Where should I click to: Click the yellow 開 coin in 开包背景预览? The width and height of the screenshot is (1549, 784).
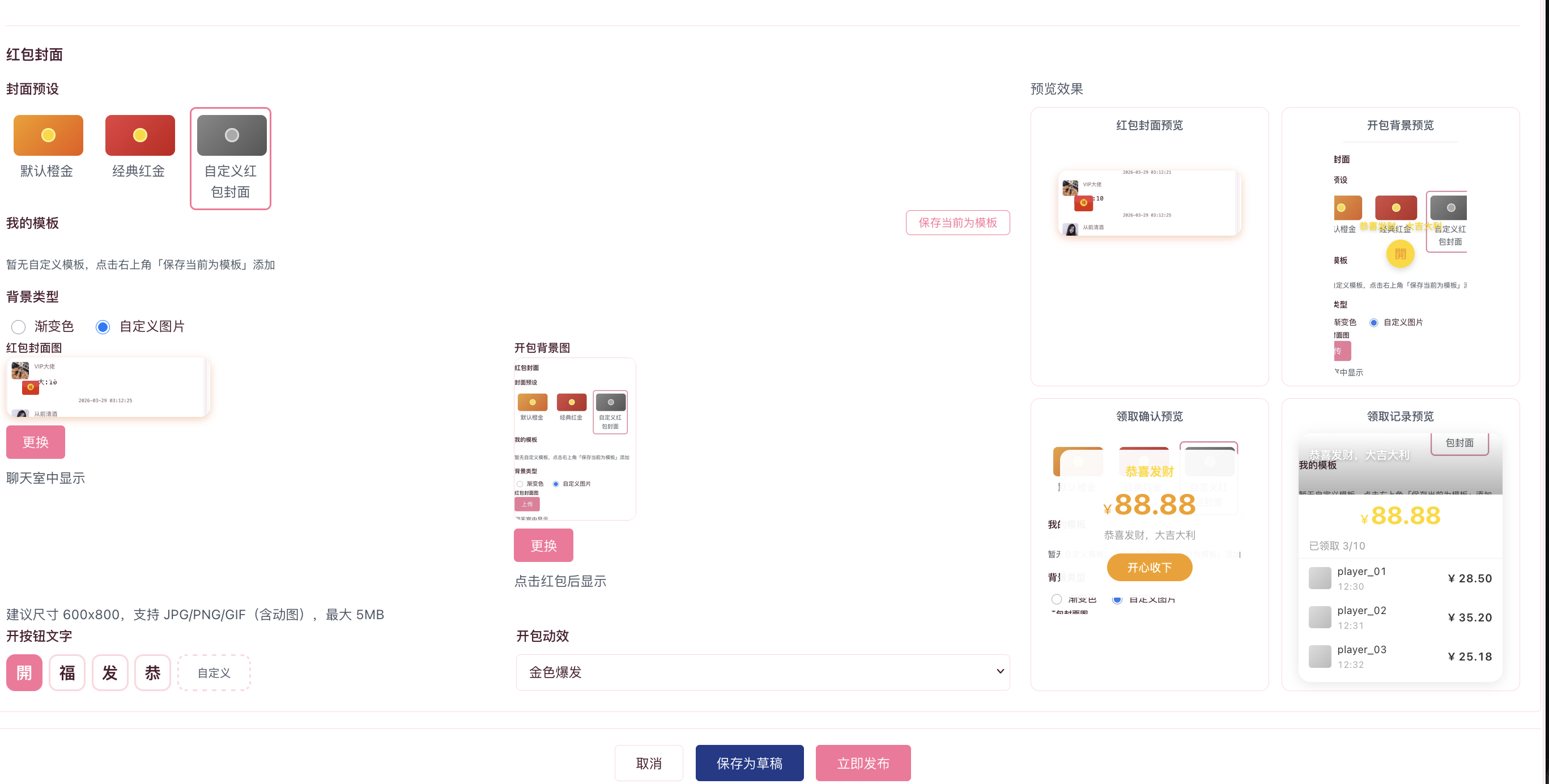[x=1400, y=254]
